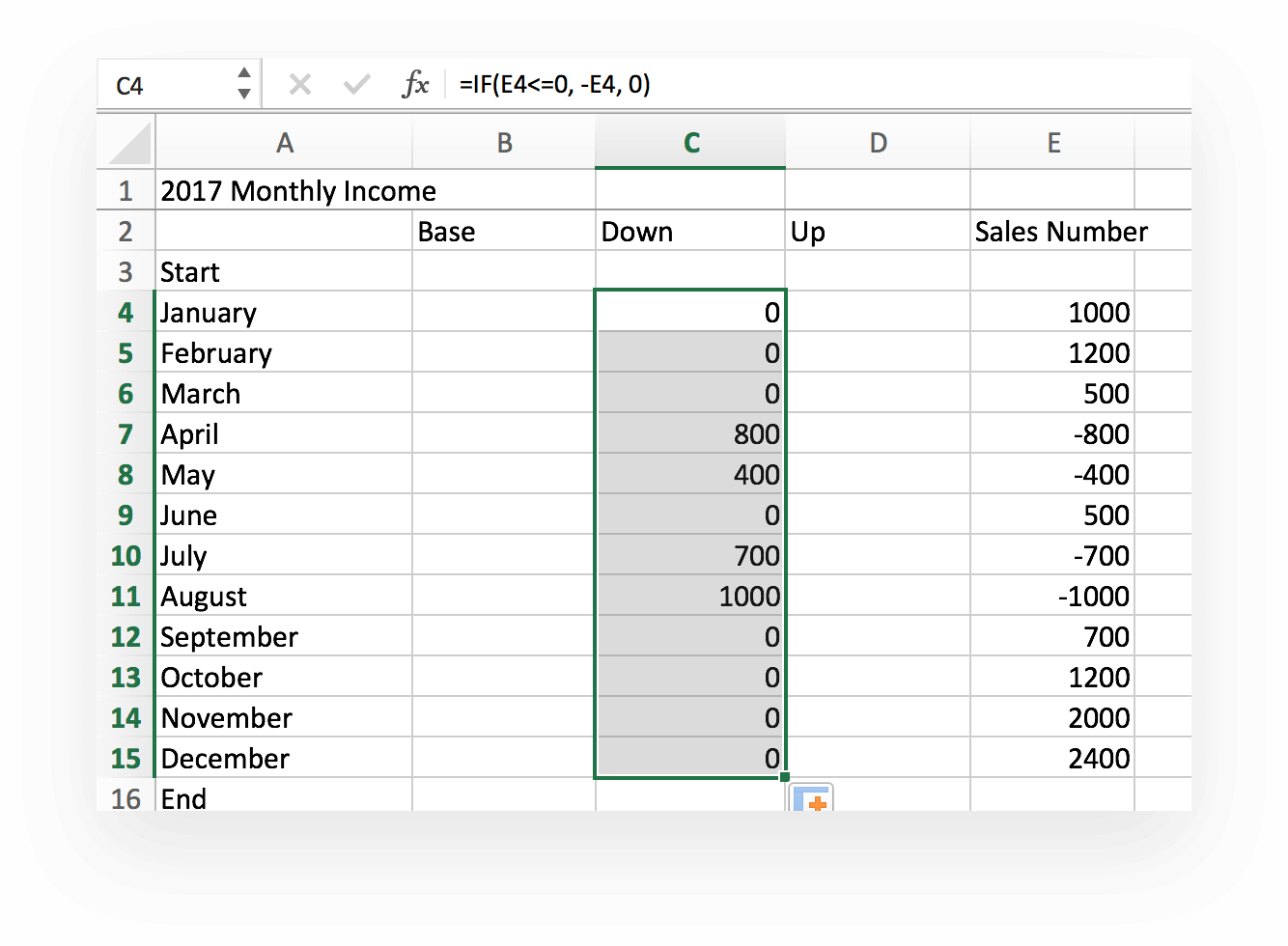Click the cell containing 2400
Viewport: 1288px width, 946px height.
pos(1053,759)
